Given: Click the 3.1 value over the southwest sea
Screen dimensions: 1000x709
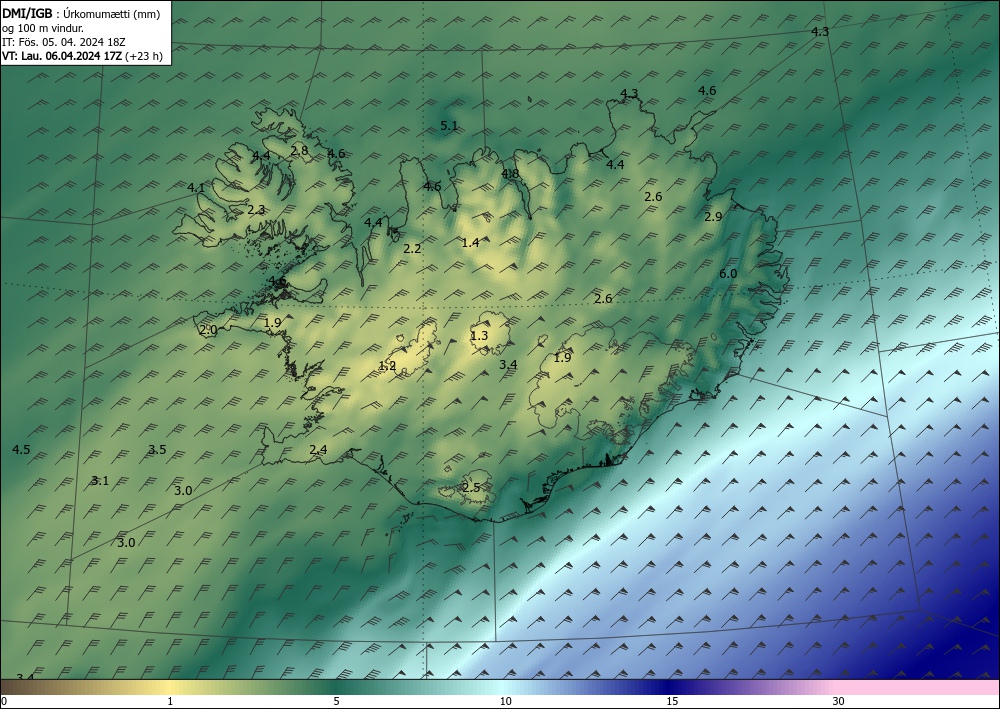Looking at the screenshot, I should coord(99,481).
